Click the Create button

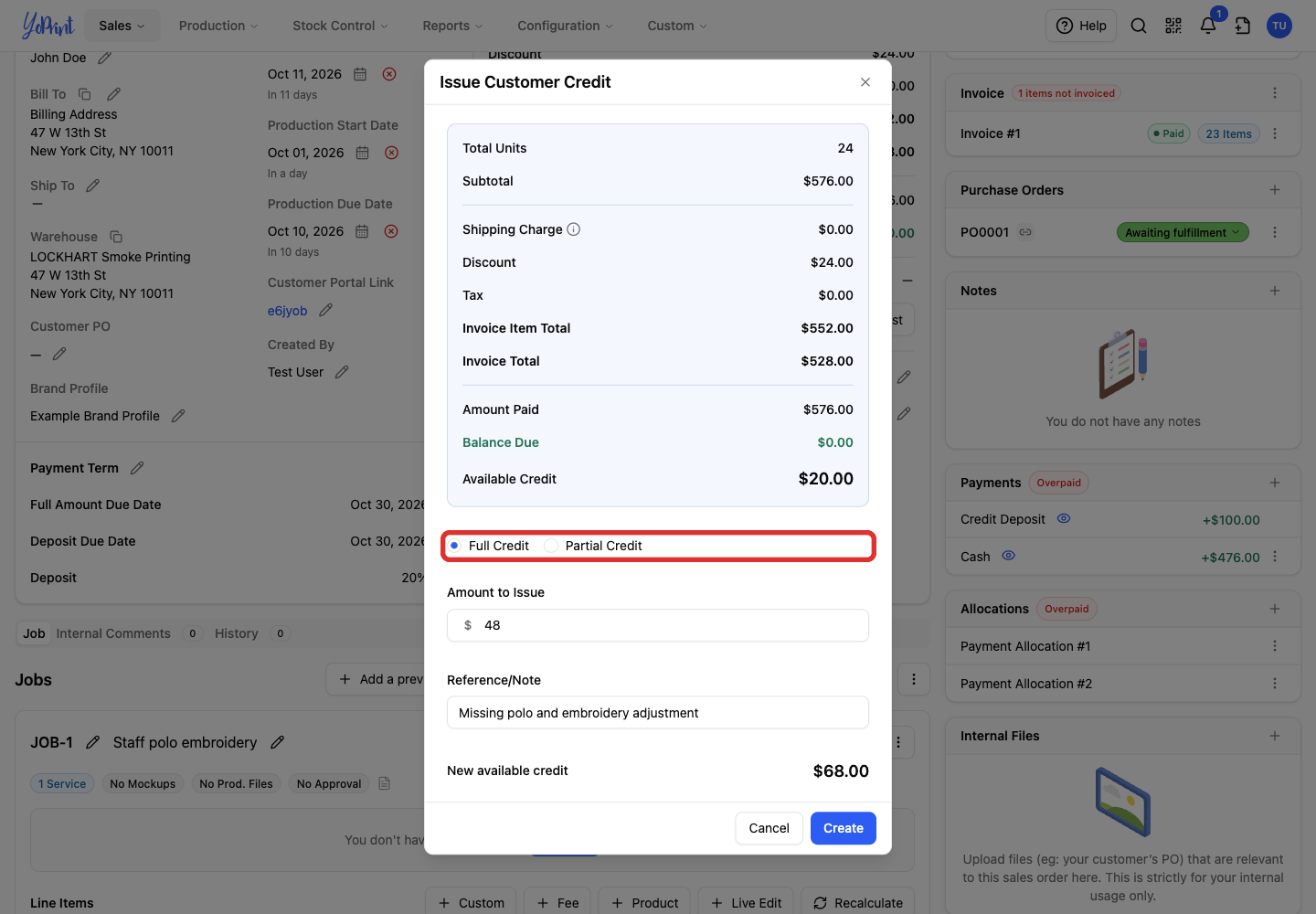click(x=844, y=828)
